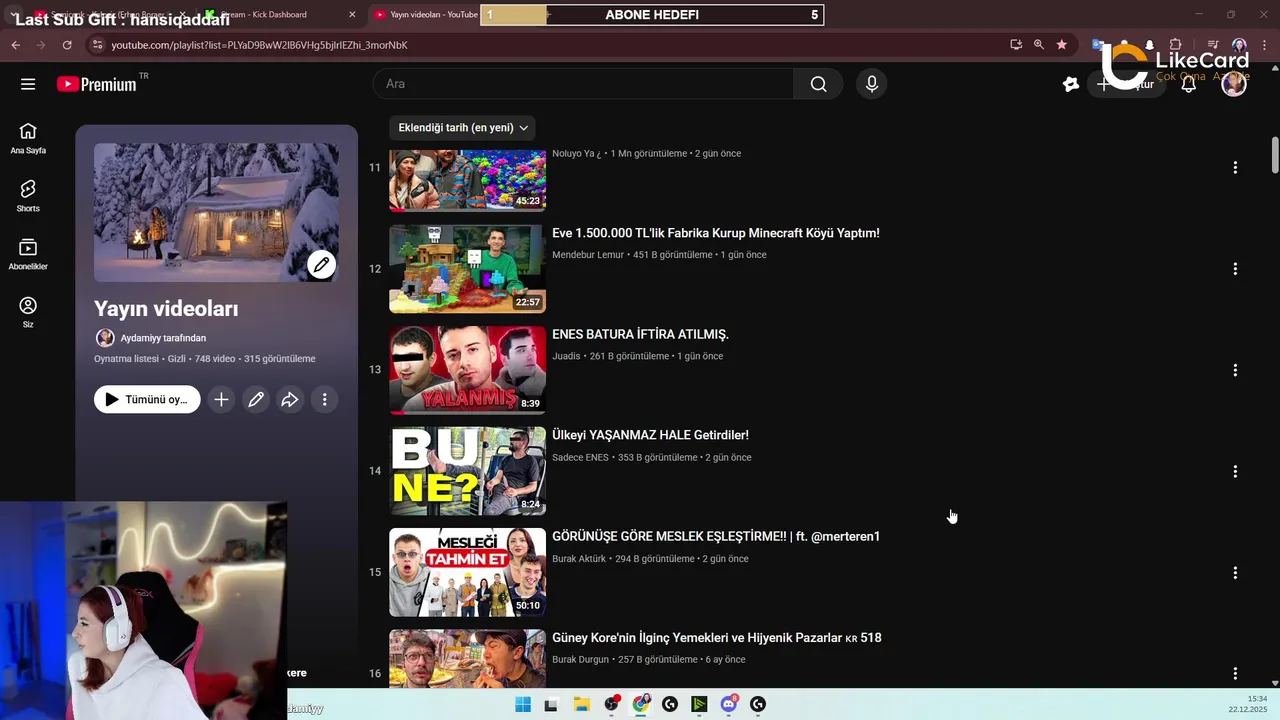Open options for video 11 by Noluyo Ya
The image size is (1280, 720).
click(1235, 167)
